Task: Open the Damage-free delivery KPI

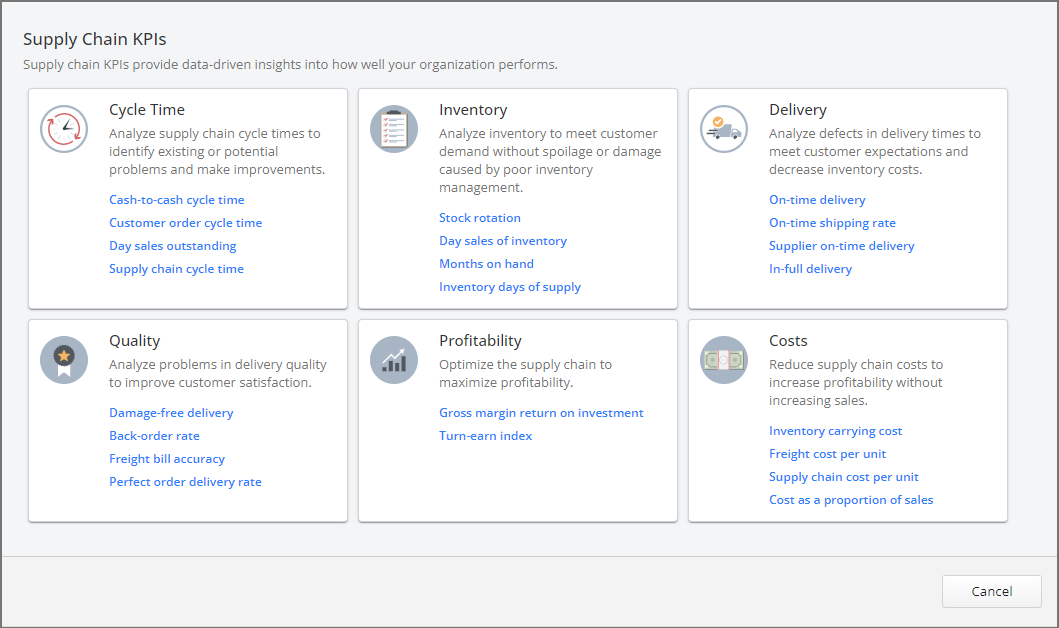Action: 171,412
